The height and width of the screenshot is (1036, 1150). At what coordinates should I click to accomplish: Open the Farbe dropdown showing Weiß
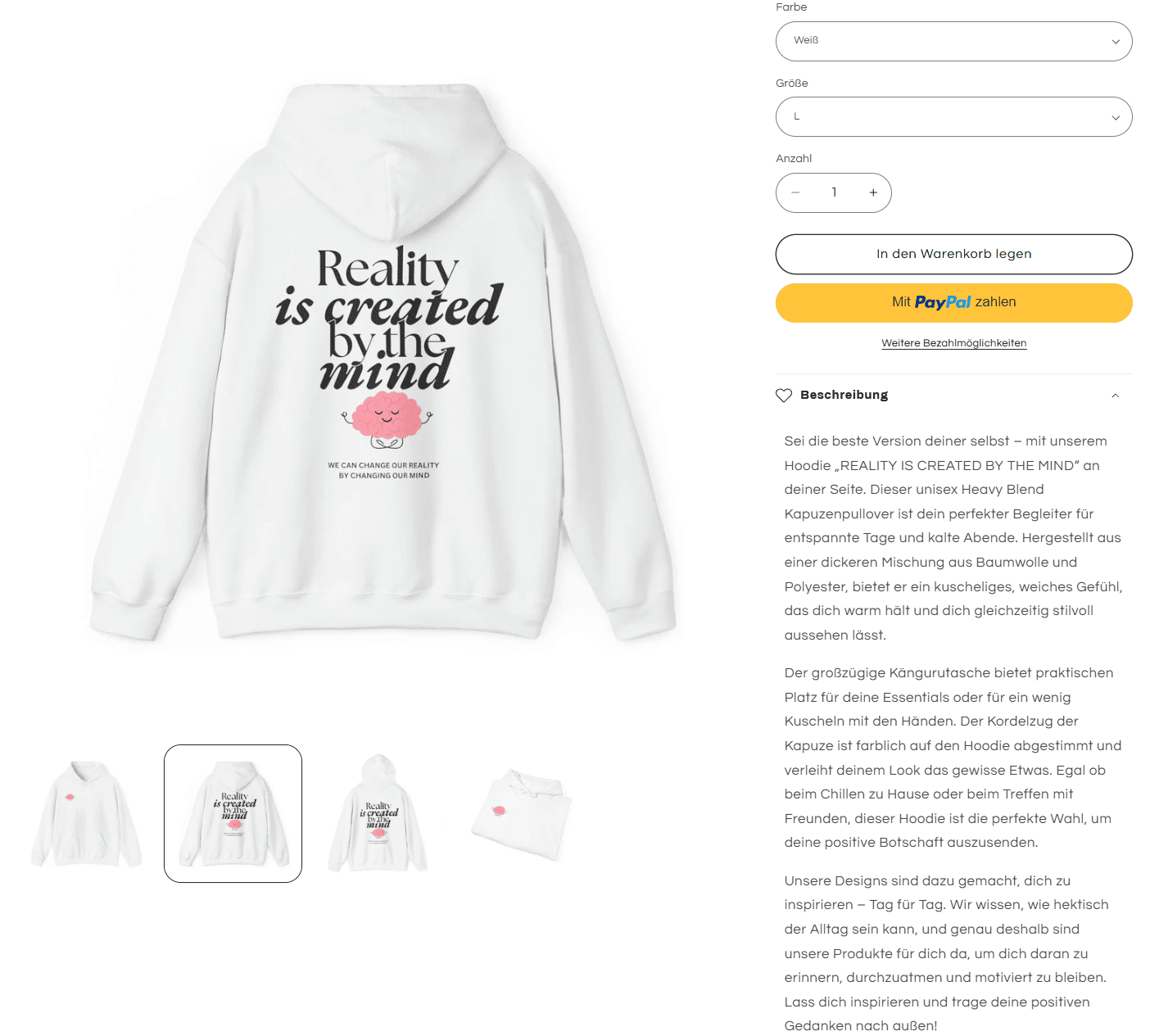point(954,41)
